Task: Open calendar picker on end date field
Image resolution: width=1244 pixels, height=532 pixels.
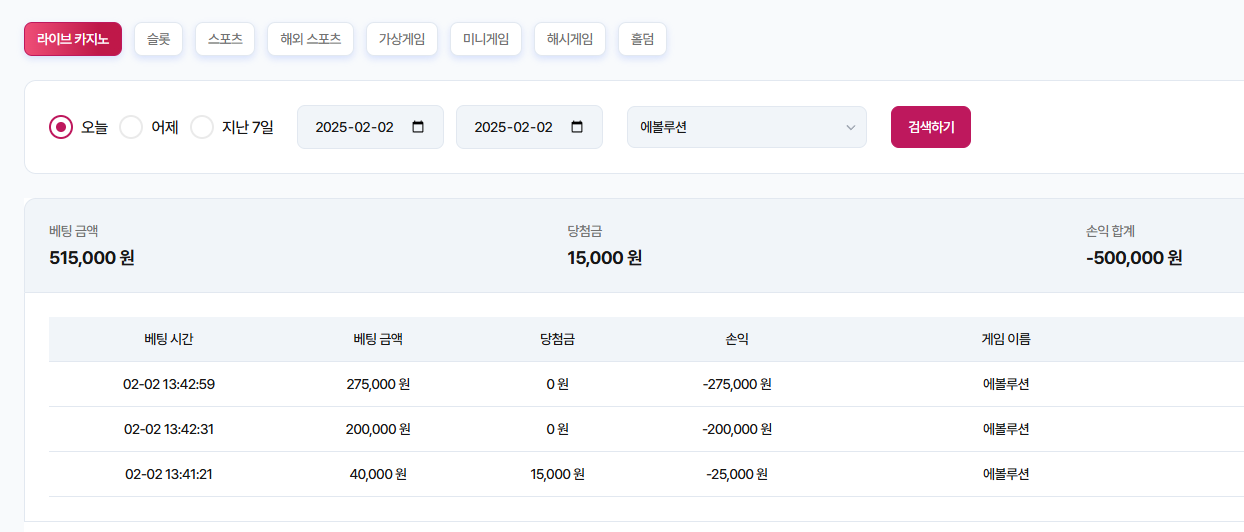Action: pos(577,127)
